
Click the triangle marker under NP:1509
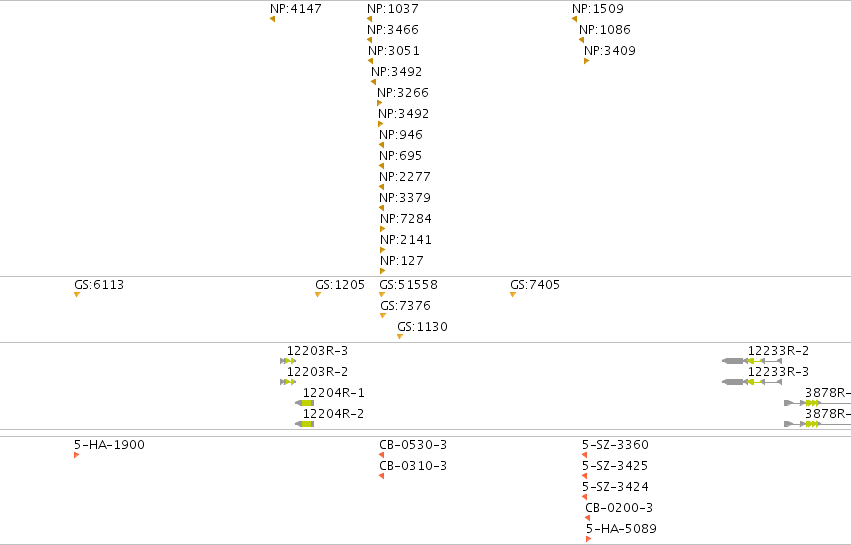tap(574, 19)
